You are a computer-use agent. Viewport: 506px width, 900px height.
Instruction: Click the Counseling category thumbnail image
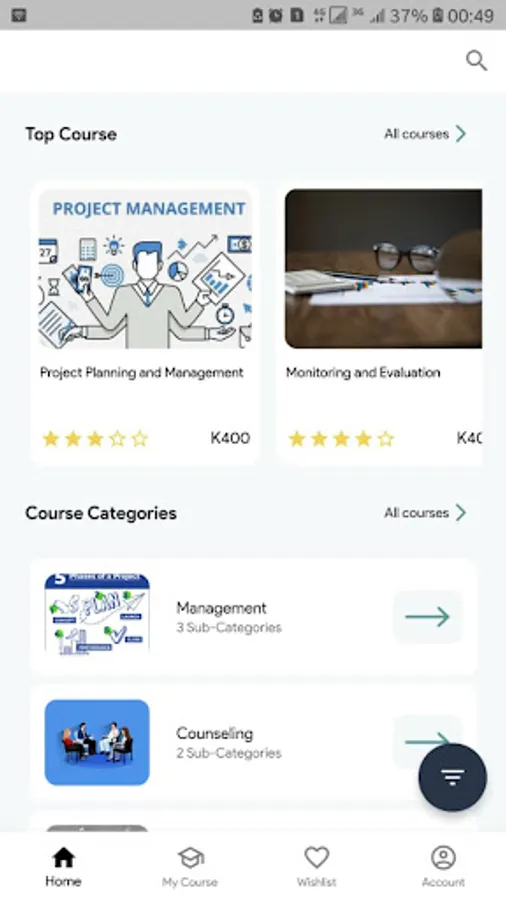pos(97,742)
